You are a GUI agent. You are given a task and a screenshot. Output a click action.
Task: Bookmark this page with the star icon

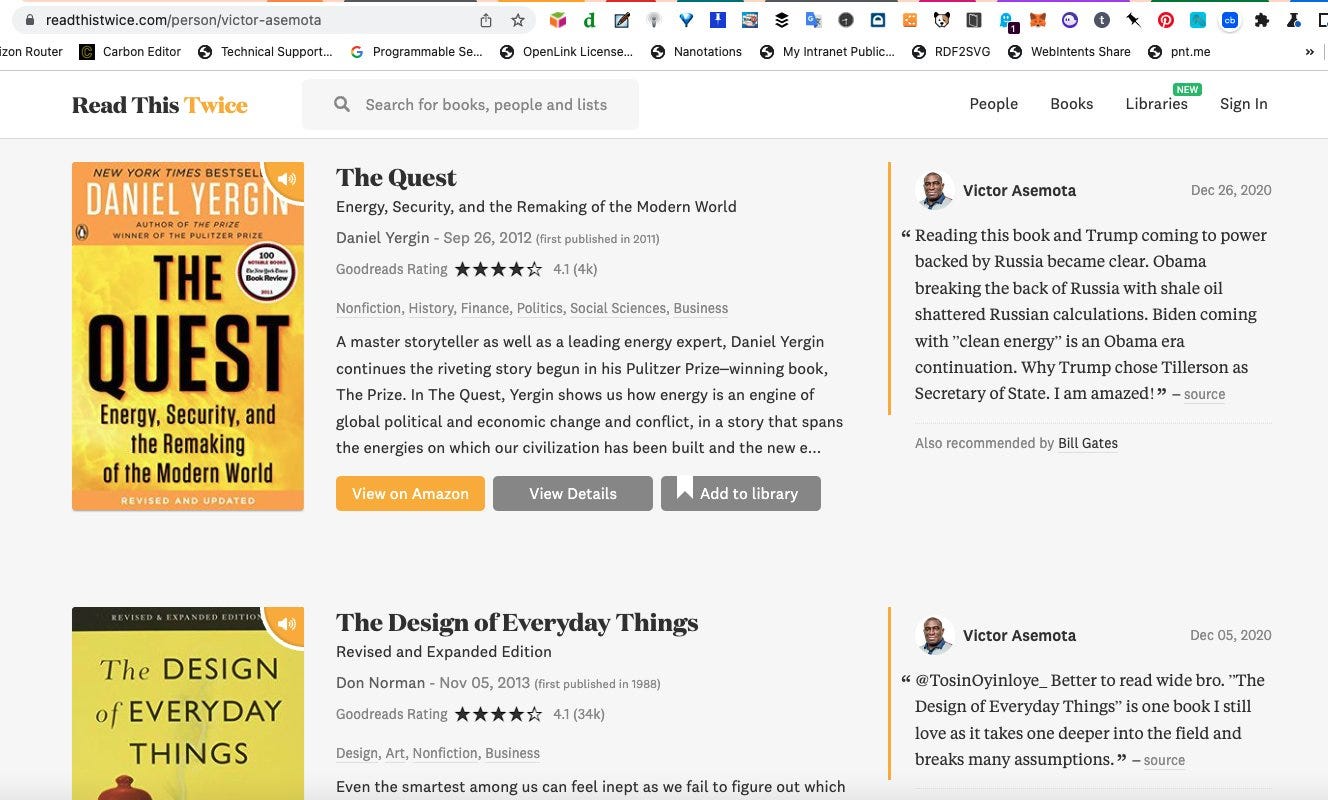click(x=518, y=20)
